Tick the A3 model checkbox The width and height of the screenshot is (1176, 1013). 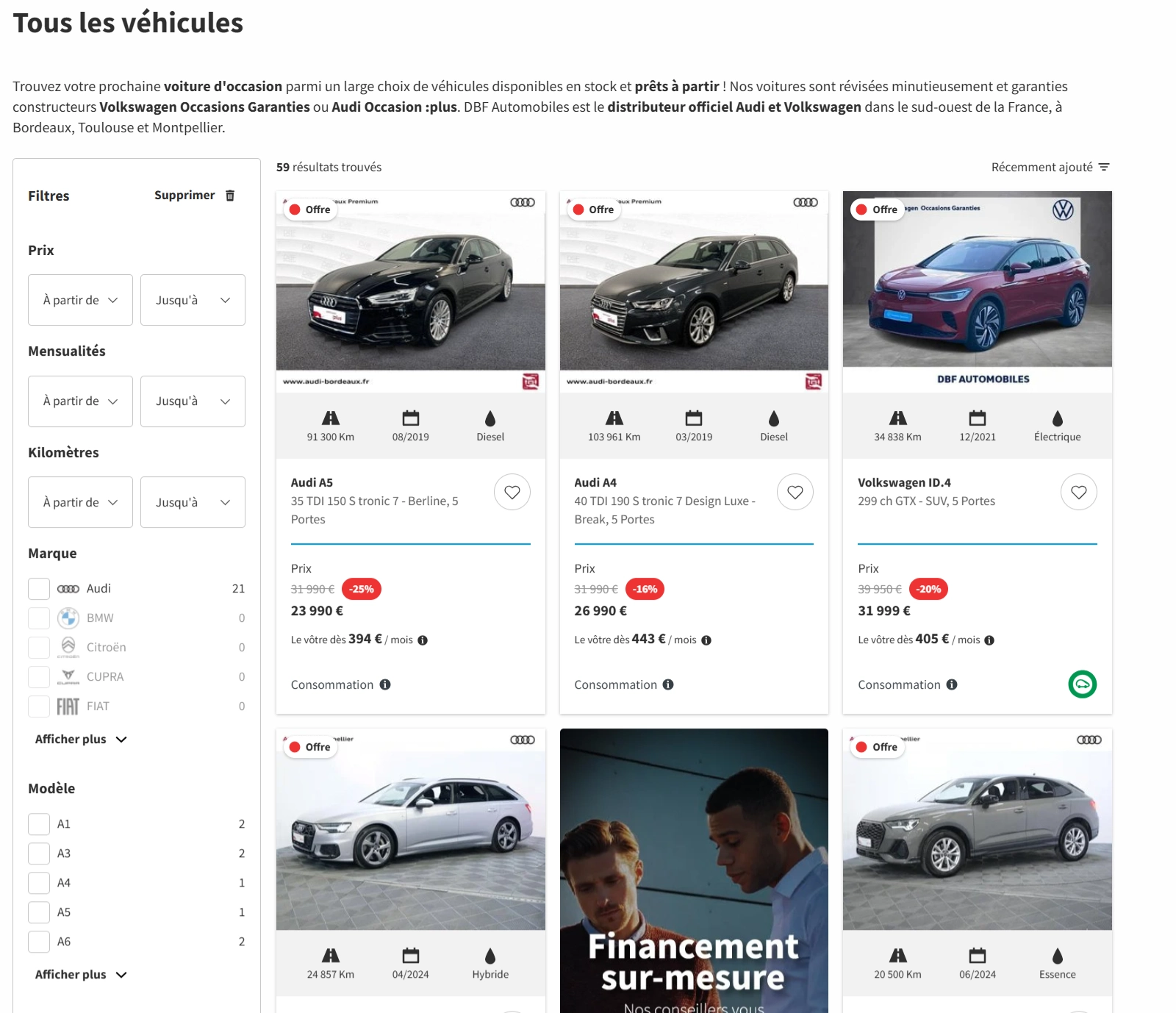click(39, 853)
